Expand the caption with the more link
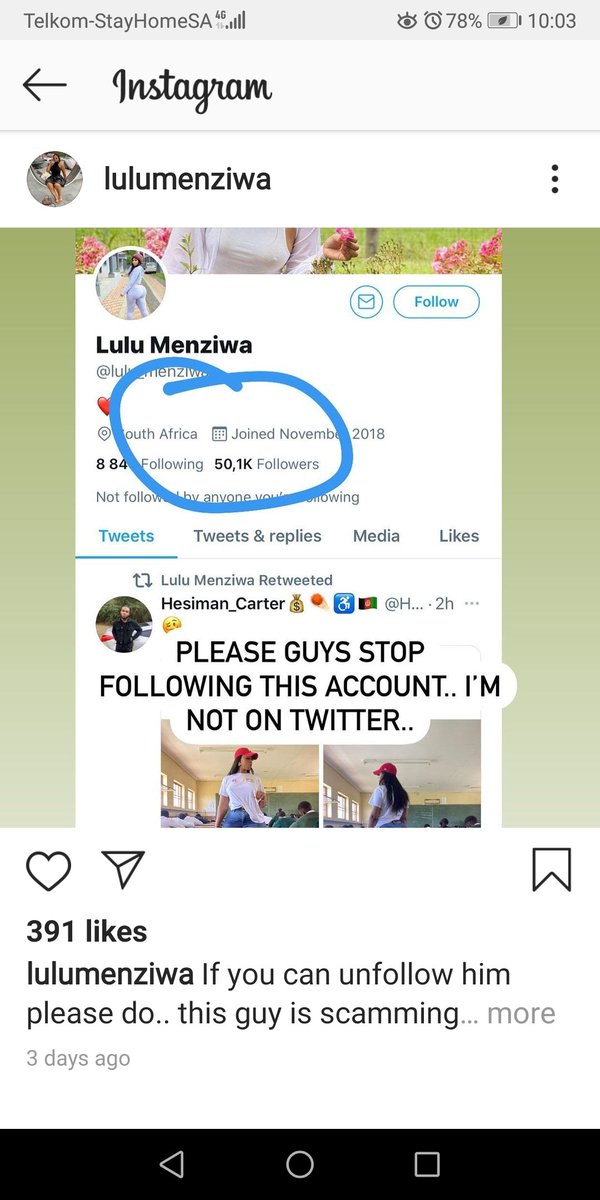This screenshot has height=1200, width=600. coord(520,1013)
